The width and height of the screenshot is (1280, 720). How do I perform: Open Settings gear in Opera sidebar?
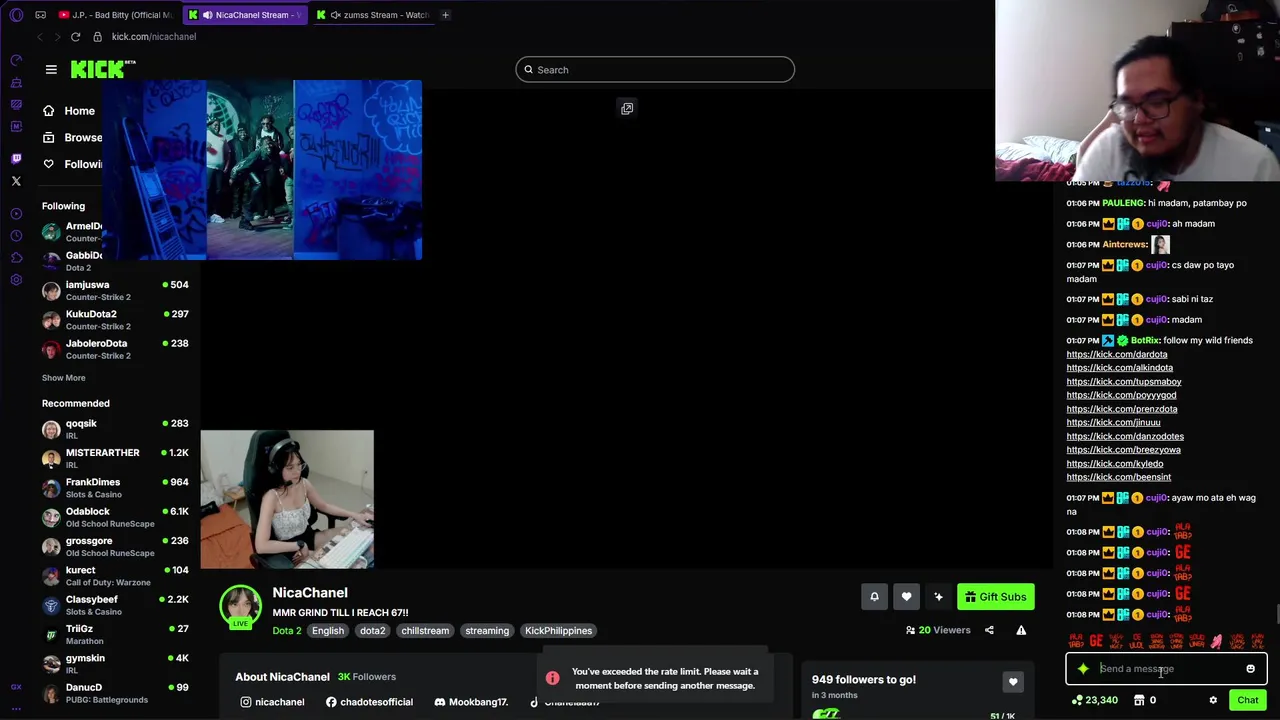16,279
